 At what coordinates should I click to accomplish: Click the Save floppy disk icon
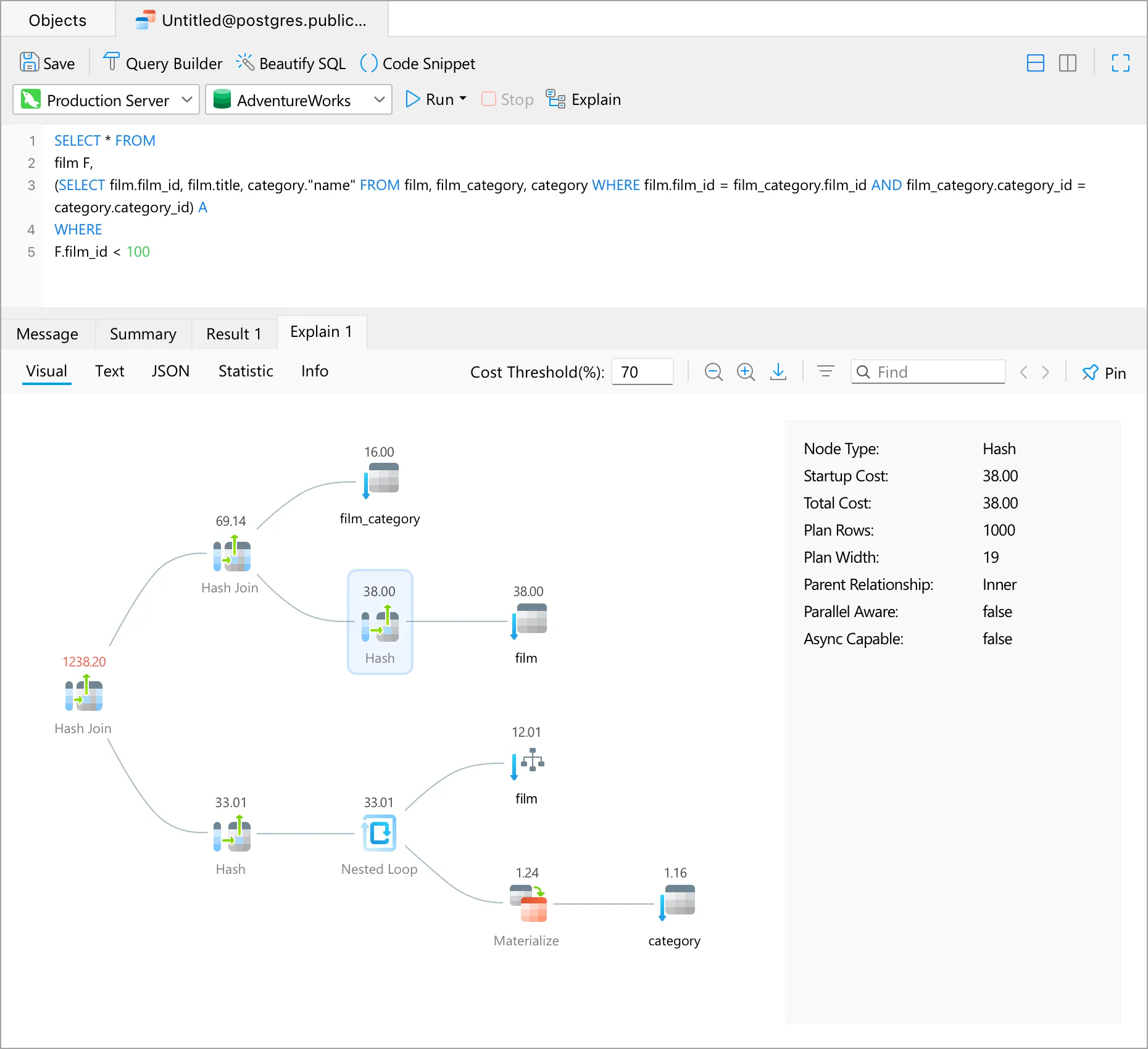[29, 62]
